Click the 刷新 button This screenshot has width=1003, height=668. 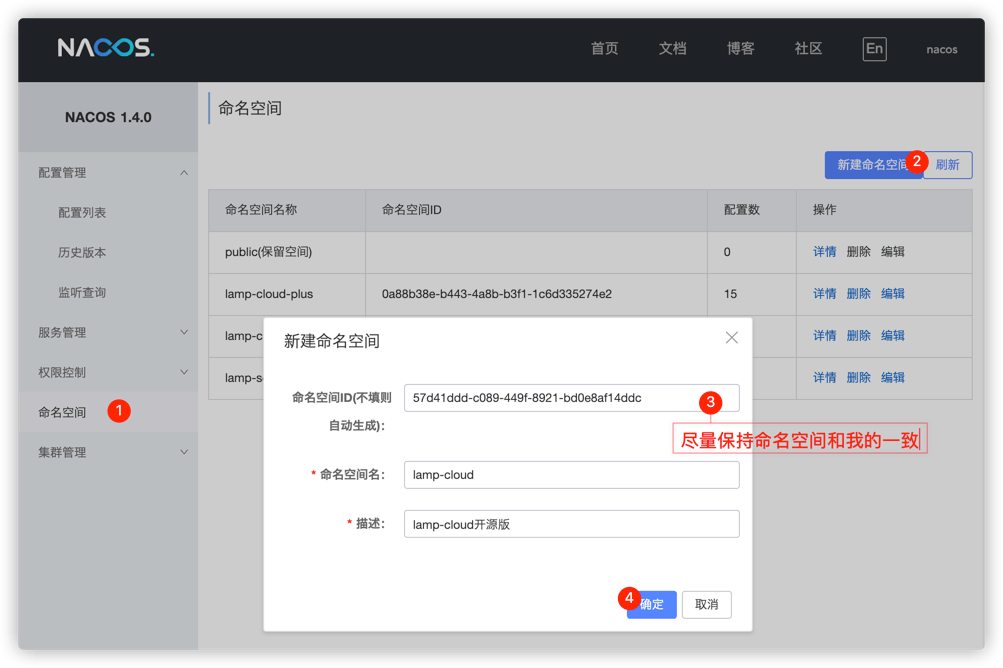tap(948, 165)
